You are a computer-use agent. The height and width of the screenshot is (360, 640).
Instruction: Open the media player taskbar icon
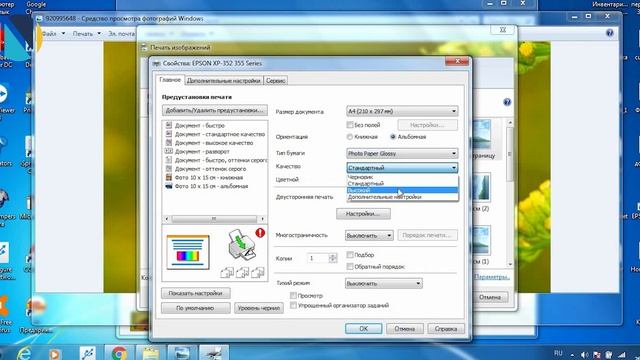tap(54, 353)
